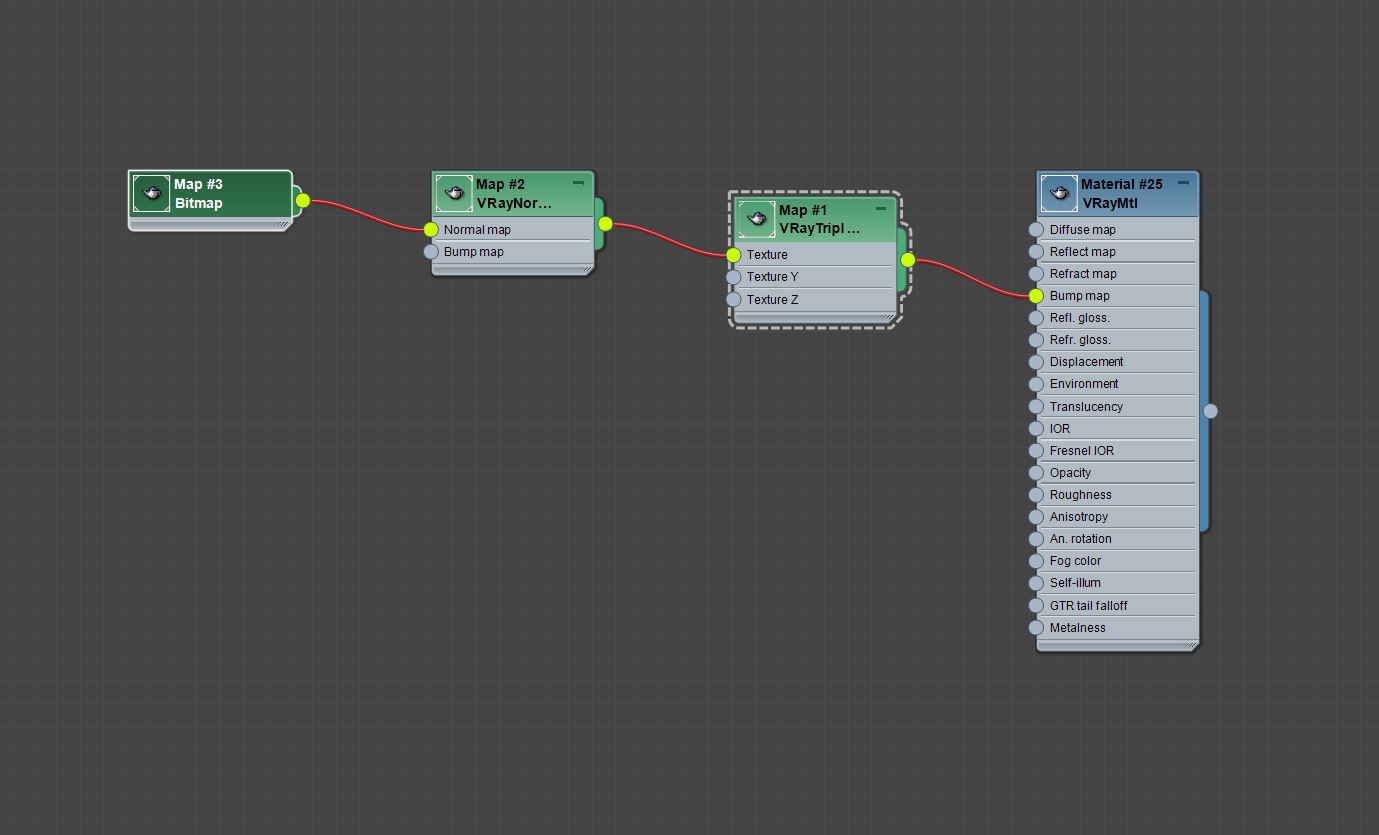Select the Map #1 VRayTripl... node title
The image size is (1379, 835).
(819, 219)
